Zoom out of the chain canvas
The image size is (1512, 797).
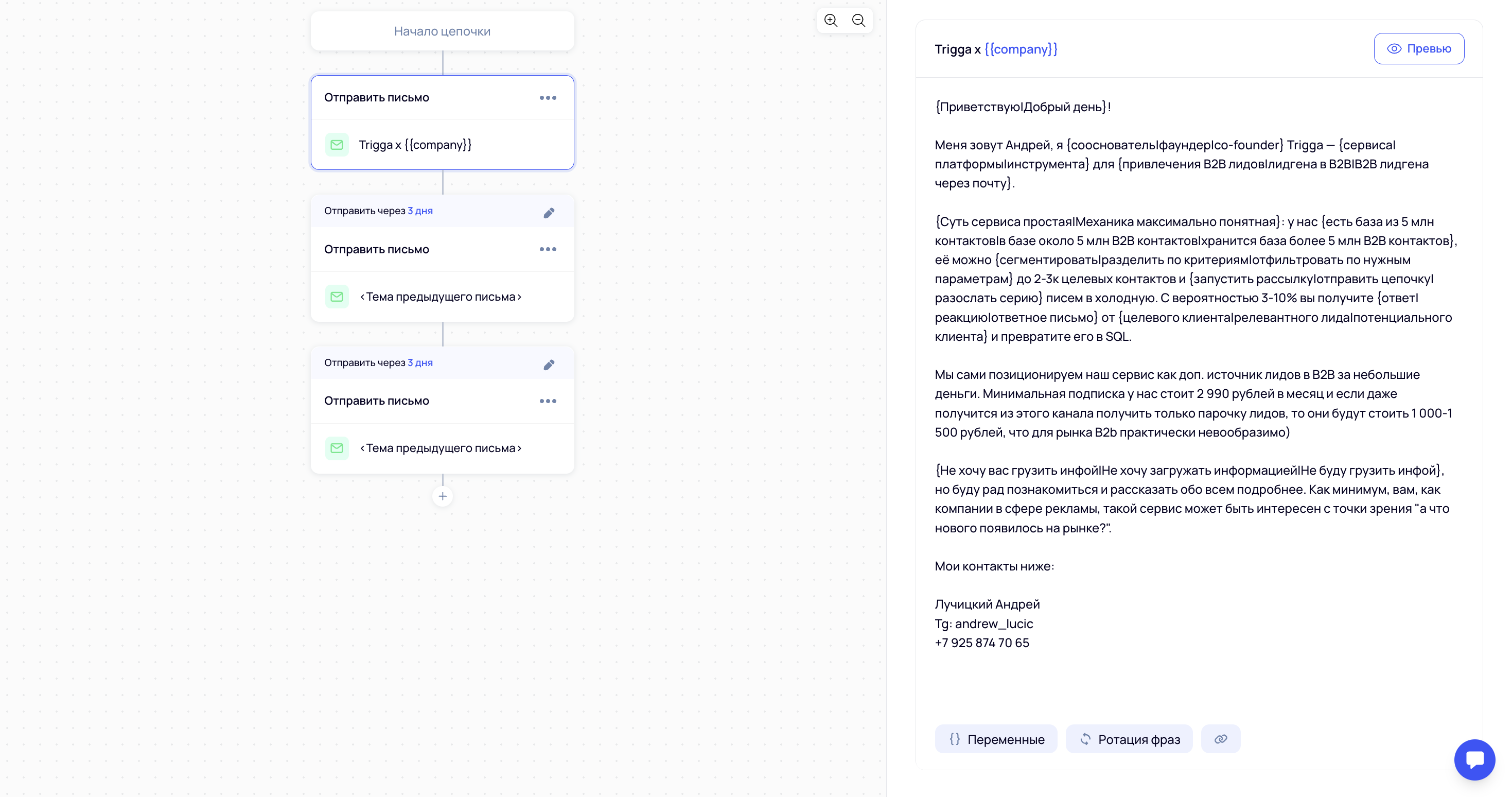tap(858, 21)
